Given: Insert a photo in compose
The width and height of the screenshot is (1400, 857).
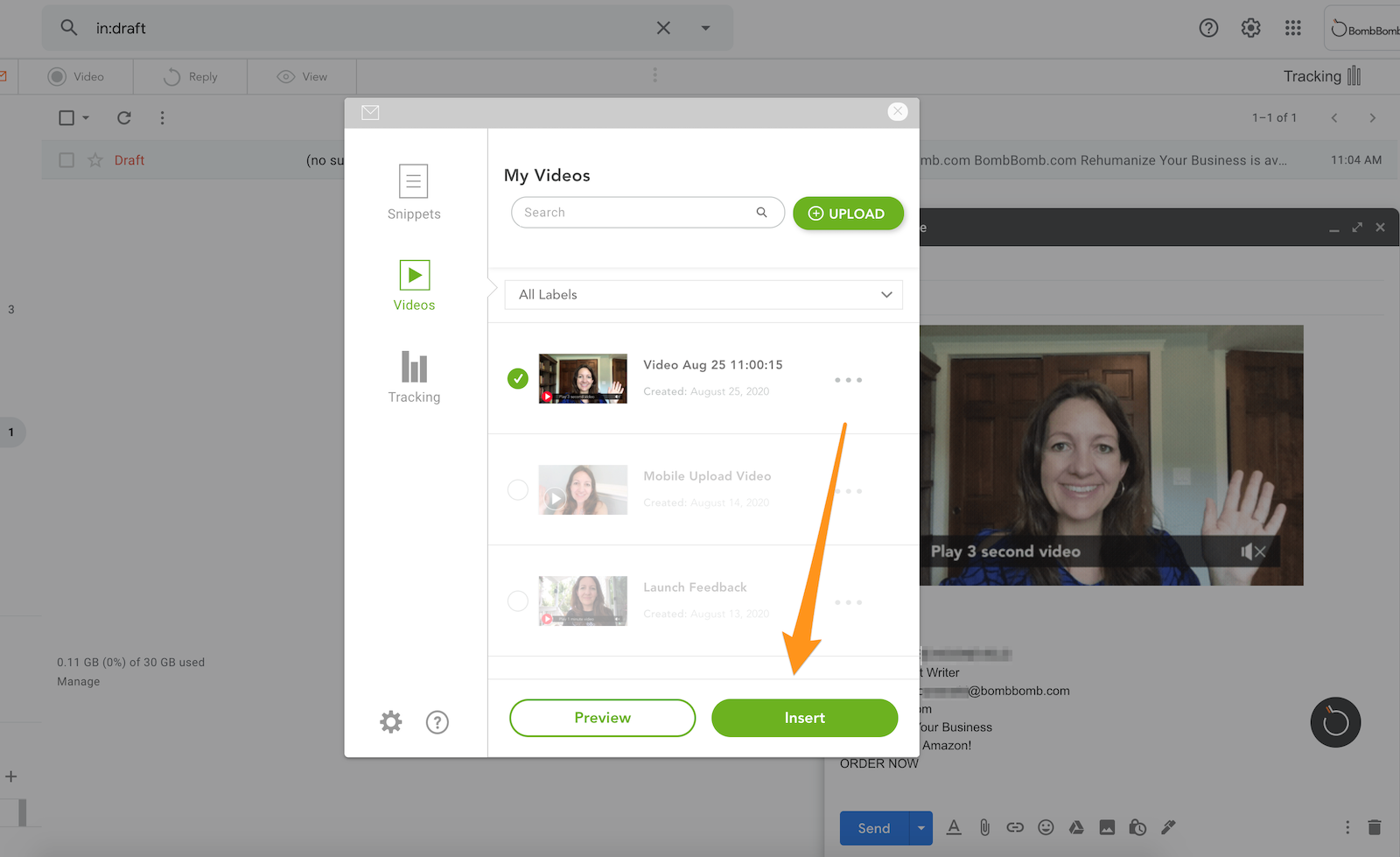Looking at the screenshot, I should pos(1107,827).
